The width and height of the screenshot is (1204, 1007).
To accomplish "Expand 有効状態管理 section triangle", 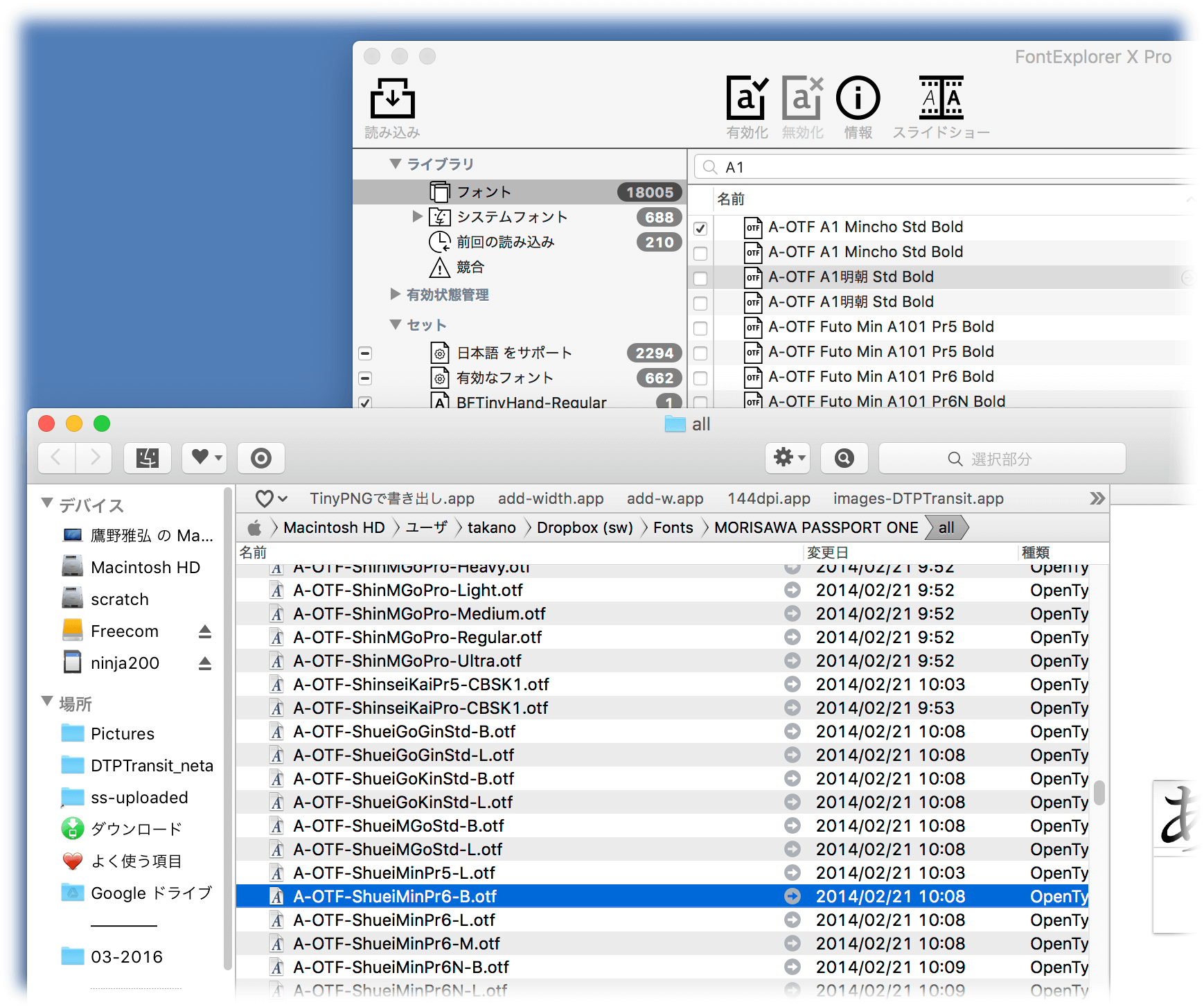I will click(395, 294).
